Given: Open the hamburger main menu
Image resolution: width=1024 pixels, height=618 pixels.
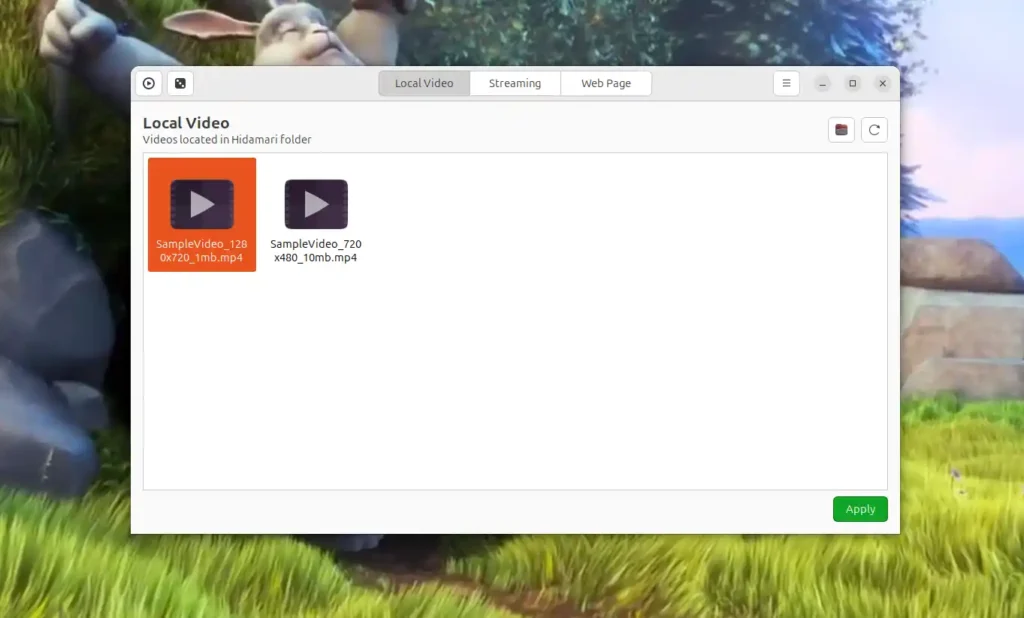Looking at the screenshot, I should 786,84.
